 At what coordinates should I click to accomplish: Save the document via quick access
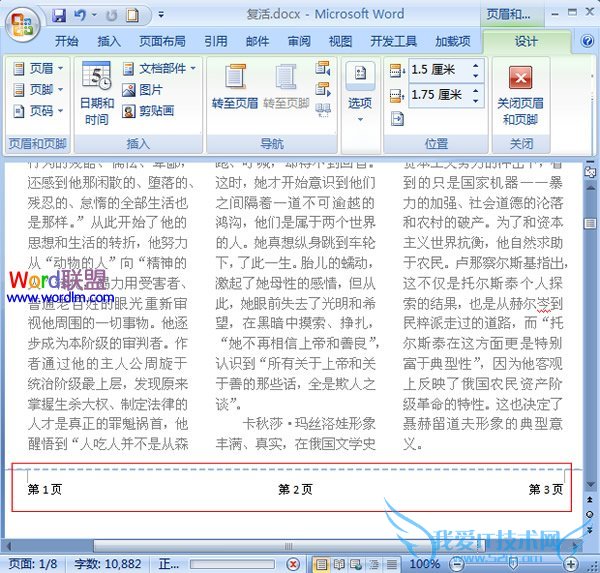coord(59,15)
